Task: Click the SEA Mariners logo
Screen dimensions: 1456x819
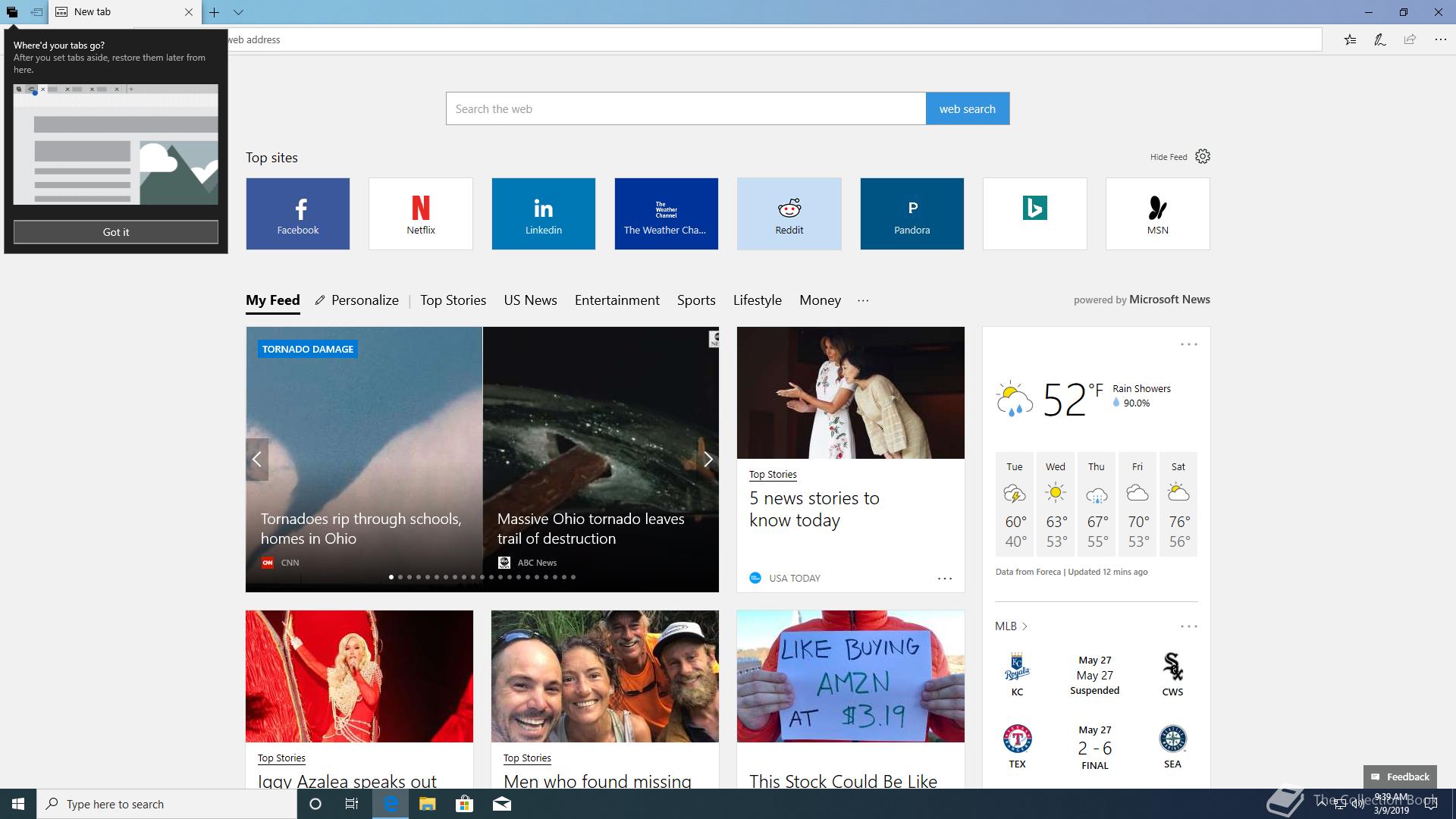Action: [x=1173, y=739]
